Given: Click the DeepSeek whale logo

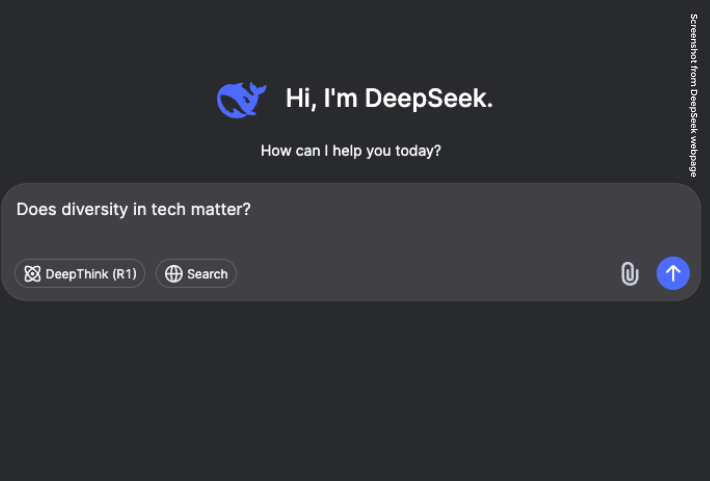Looking at the screenshot, I should coord(241,99).
